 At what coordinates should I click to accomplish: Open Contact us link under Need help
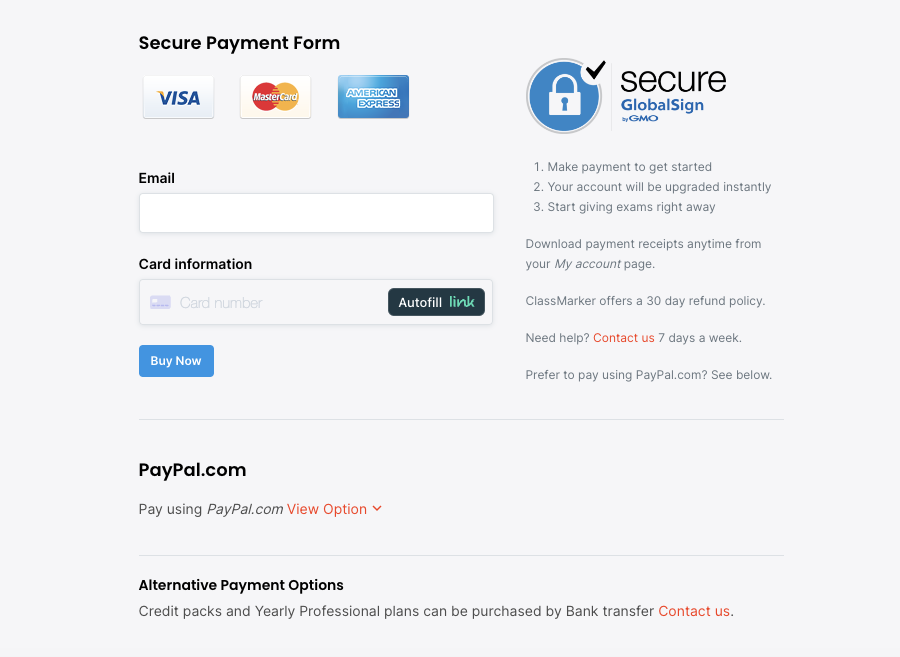(x=624, y=338)
